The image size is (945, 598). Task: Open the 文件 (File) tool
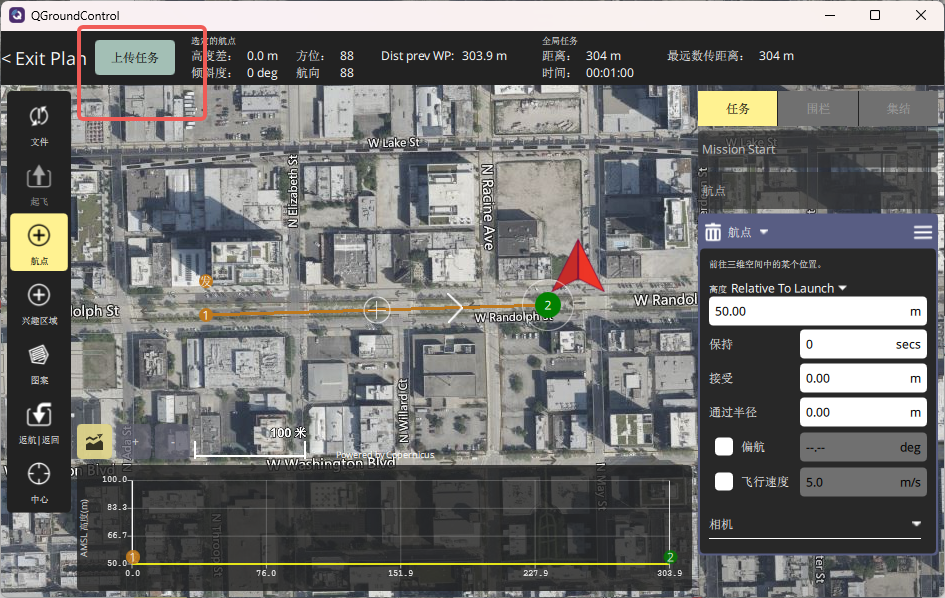(39, 125)
